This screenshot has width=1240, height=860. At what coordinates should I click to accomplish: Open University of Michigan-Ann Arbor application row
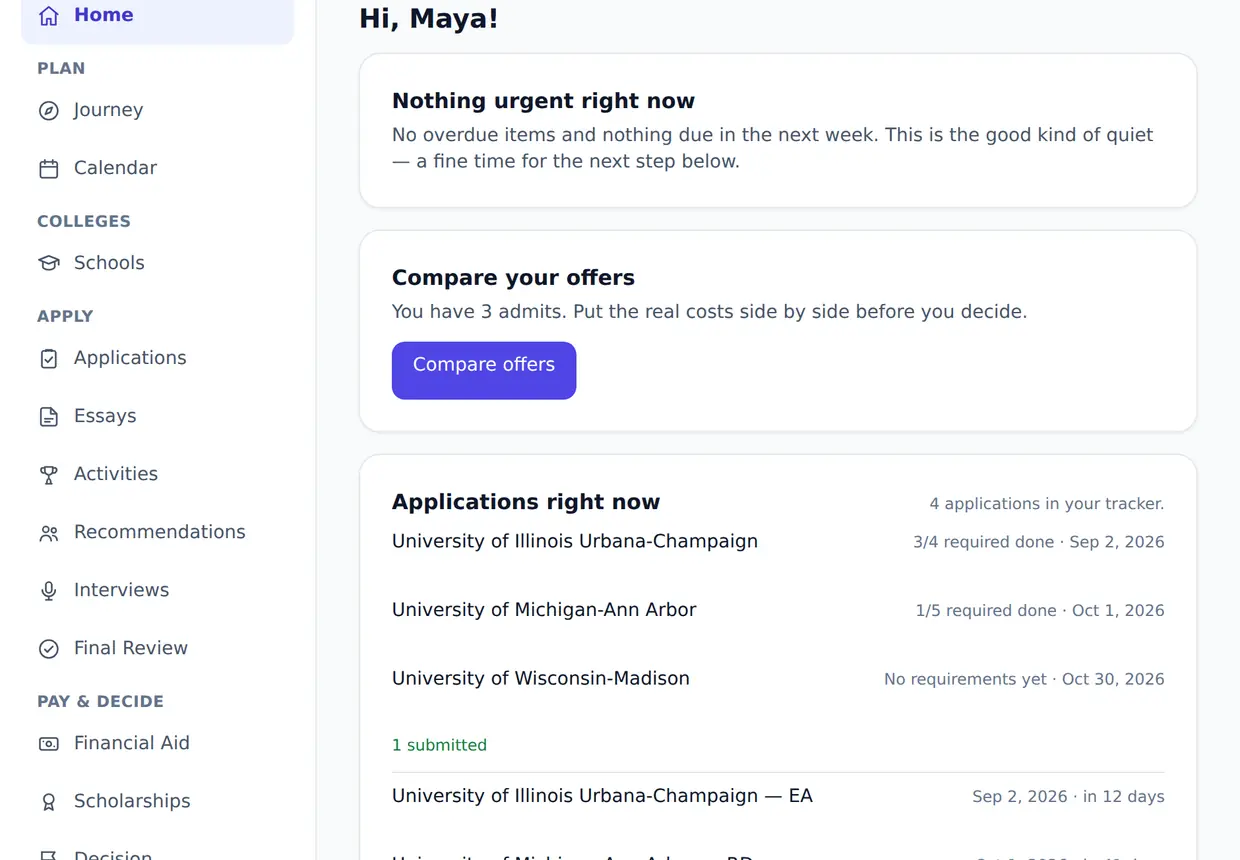[778, 610]
